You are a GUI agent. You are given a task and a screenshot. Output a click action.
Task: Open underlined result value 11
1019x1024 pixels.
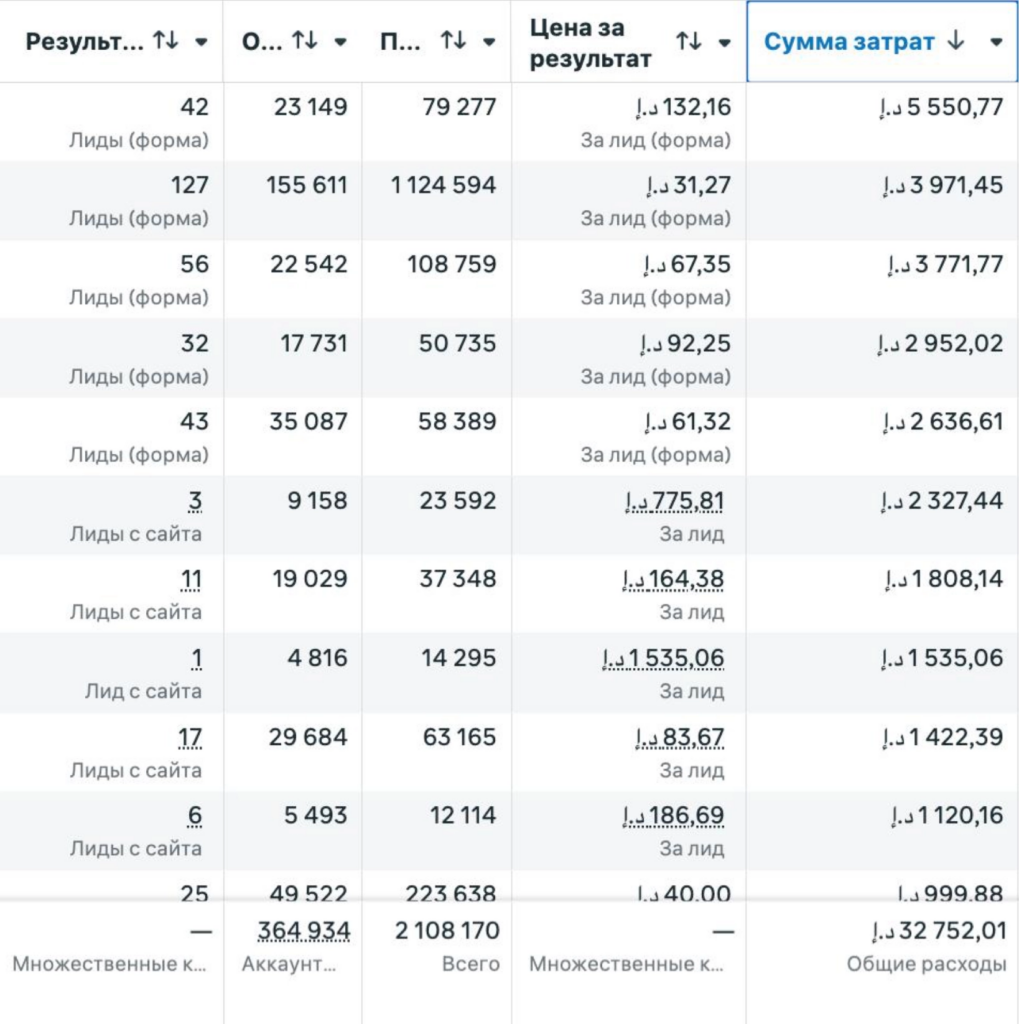click(191, 579)
